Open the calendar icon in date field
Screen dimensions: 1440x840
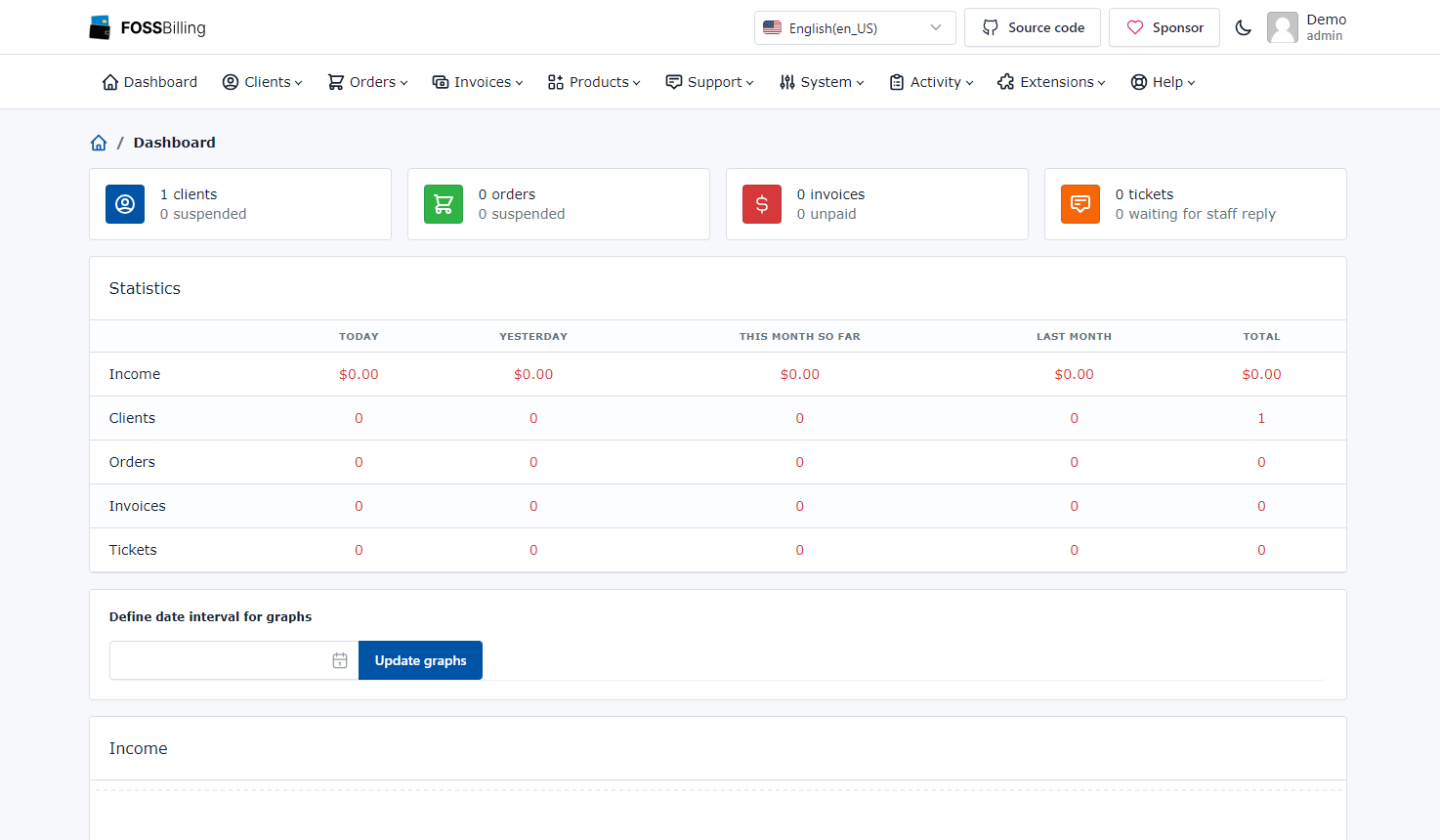click(340, 661)
